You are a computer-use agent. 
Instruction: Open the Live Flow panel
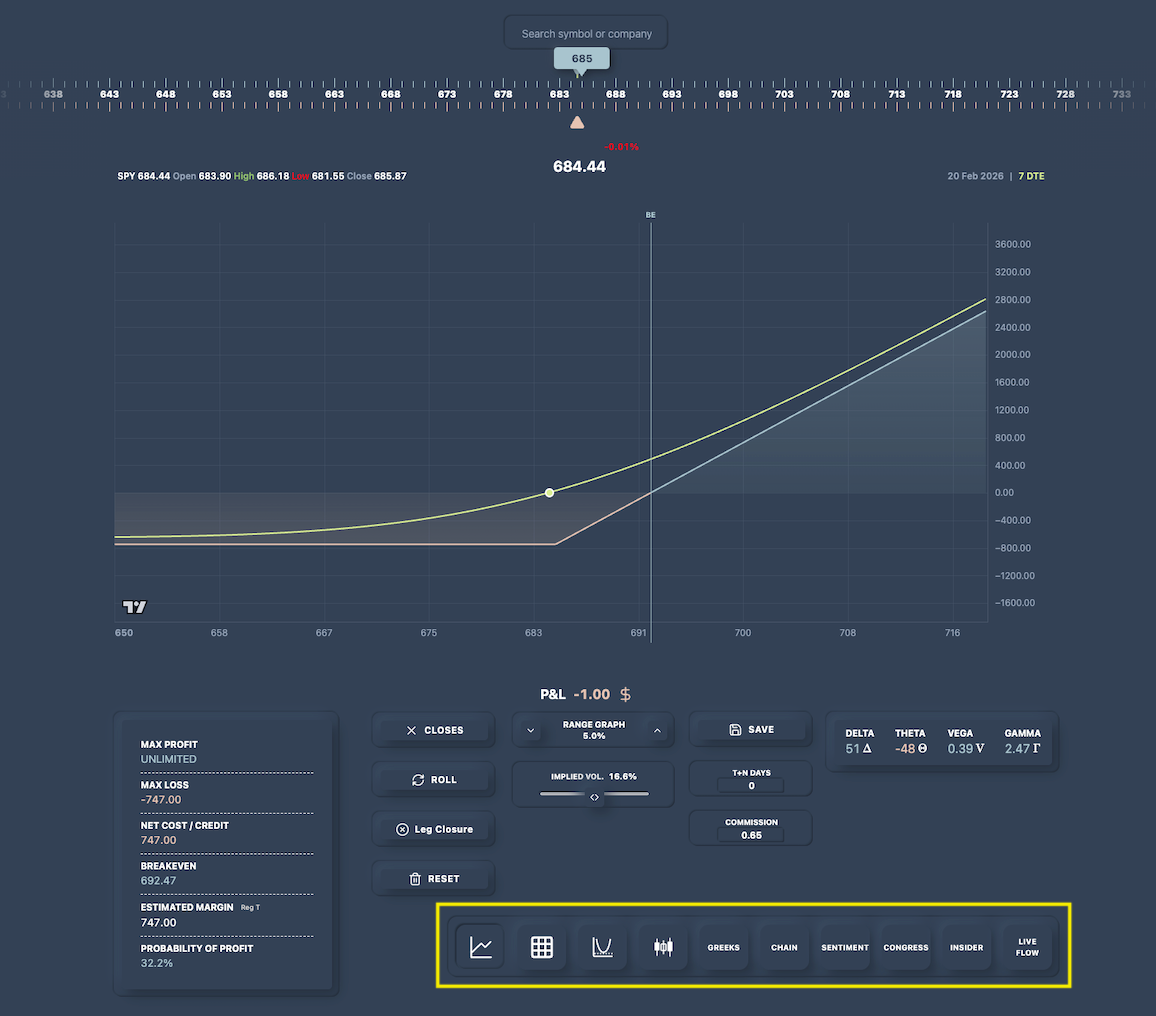click(1027, 946)
